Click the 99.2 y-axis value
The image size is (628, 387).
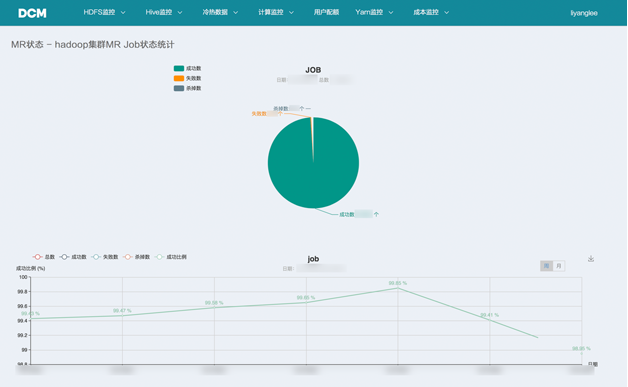pyautogui.click(x=22, y=335)
